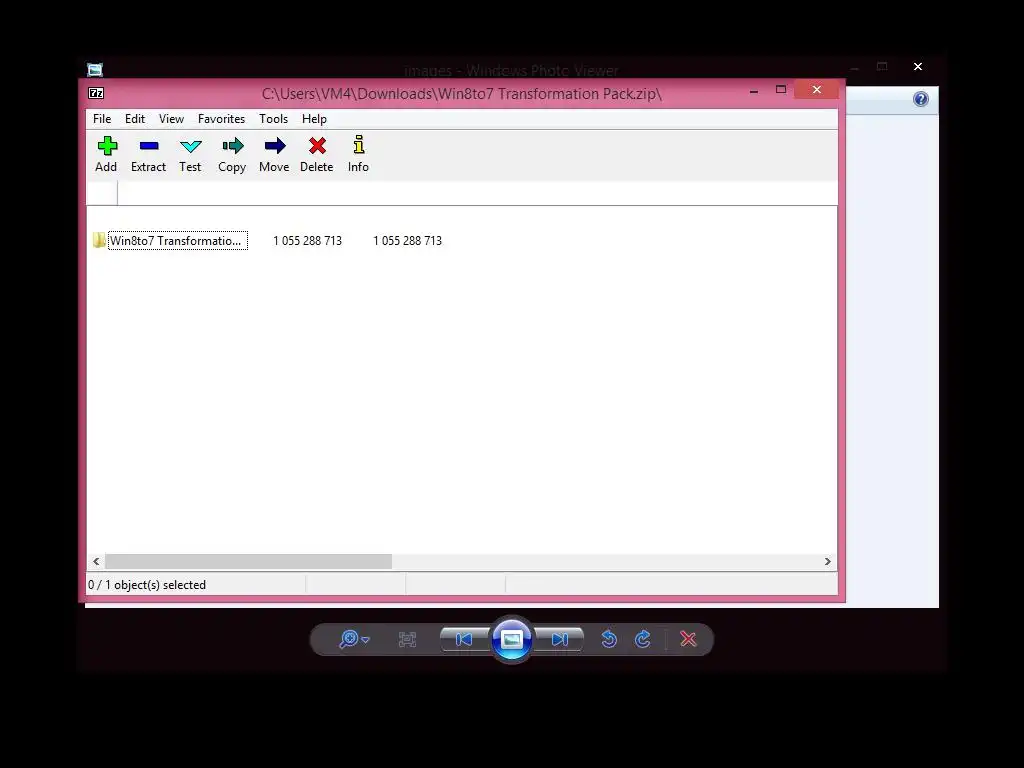Click the folder icon of Win8to7 entry

pyautogui.click(x=99, y=240)
